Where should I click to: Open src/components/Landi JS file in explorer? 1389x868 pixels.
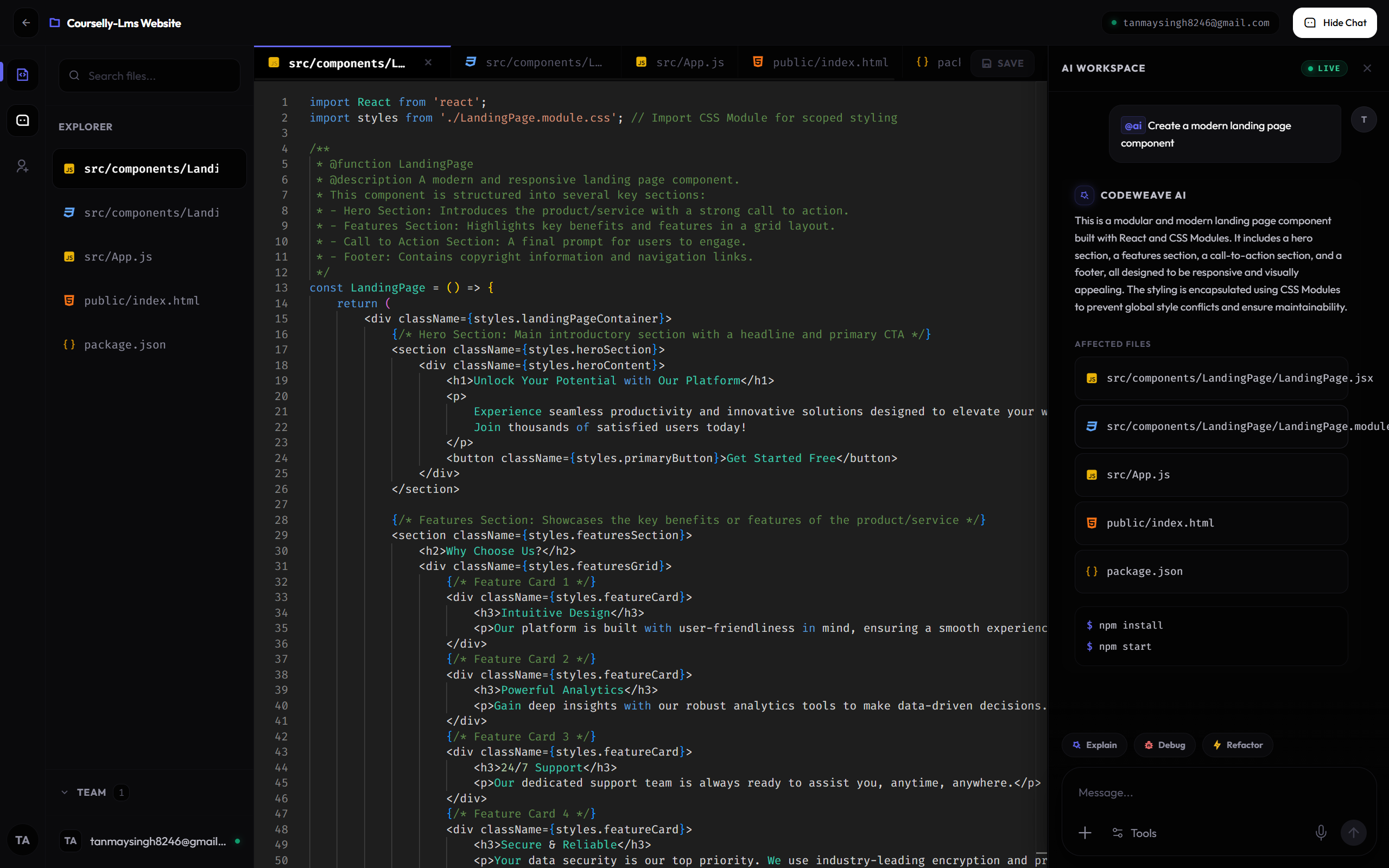[149, 169]
